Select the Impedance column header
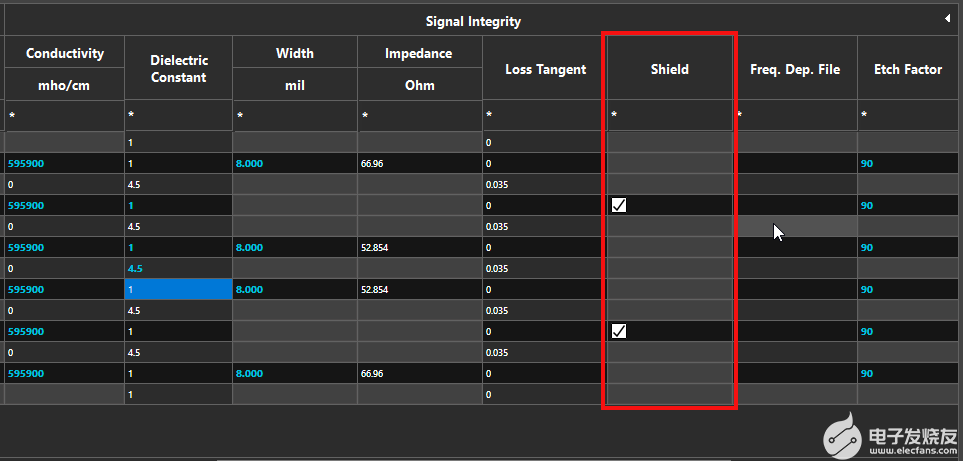963x461 pixels. pyautogui.click(x=419, y=53)
